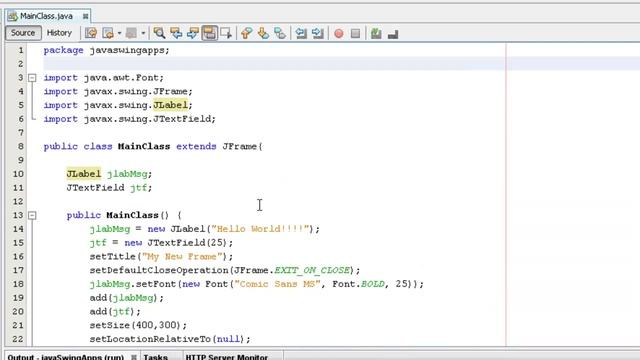Image resolution: width=640 pixels, height=360 pixels.
Task: Toggle Rectangular Selection mode
Action: click(x=226, y=33)
